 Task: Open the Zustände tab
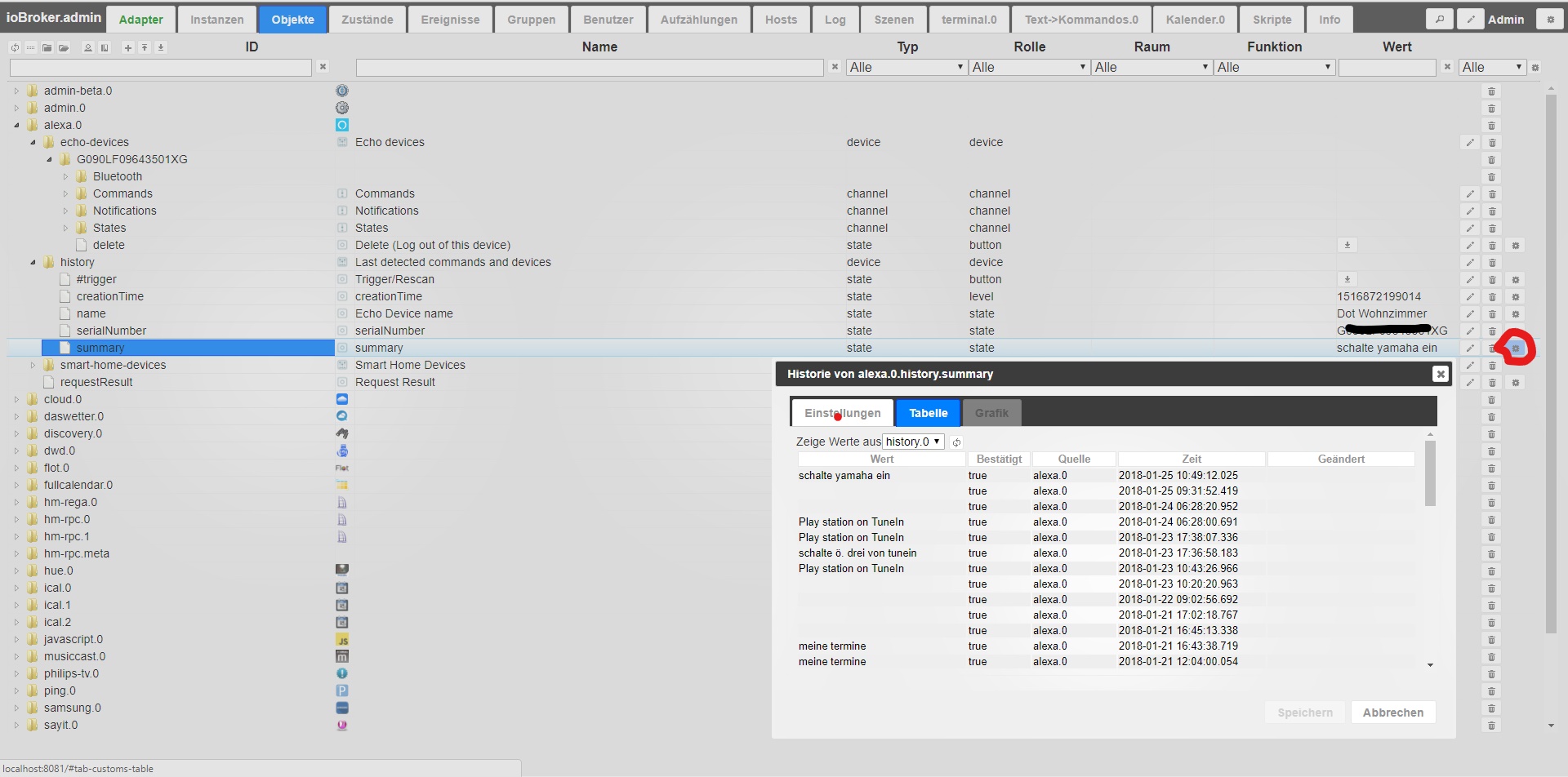click(367, 20)
